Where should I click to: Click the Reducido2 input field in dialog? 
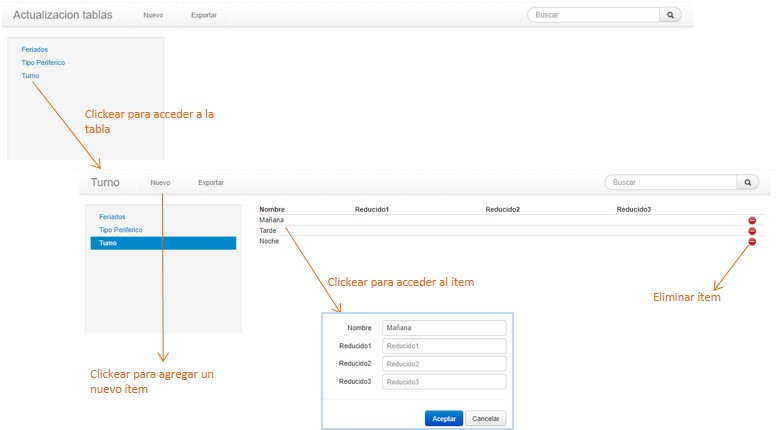[443, 364]
